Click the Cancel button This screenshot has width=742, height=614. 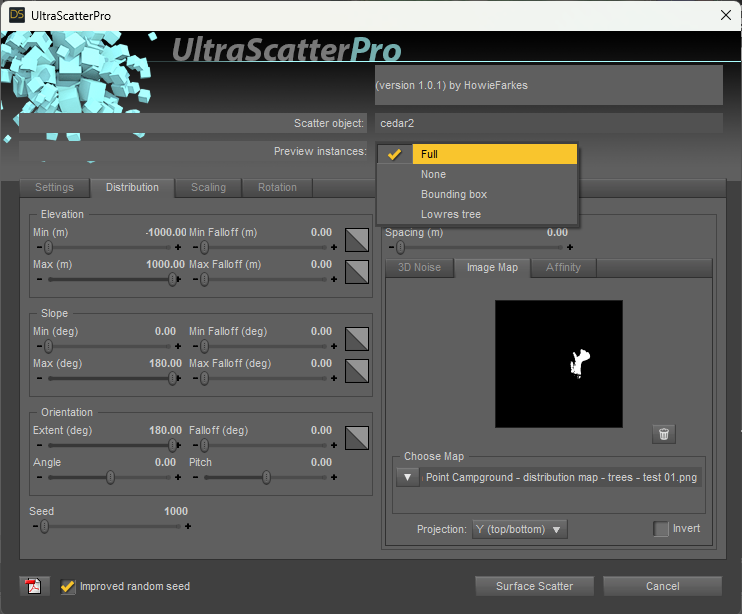[x=662, y=586]
